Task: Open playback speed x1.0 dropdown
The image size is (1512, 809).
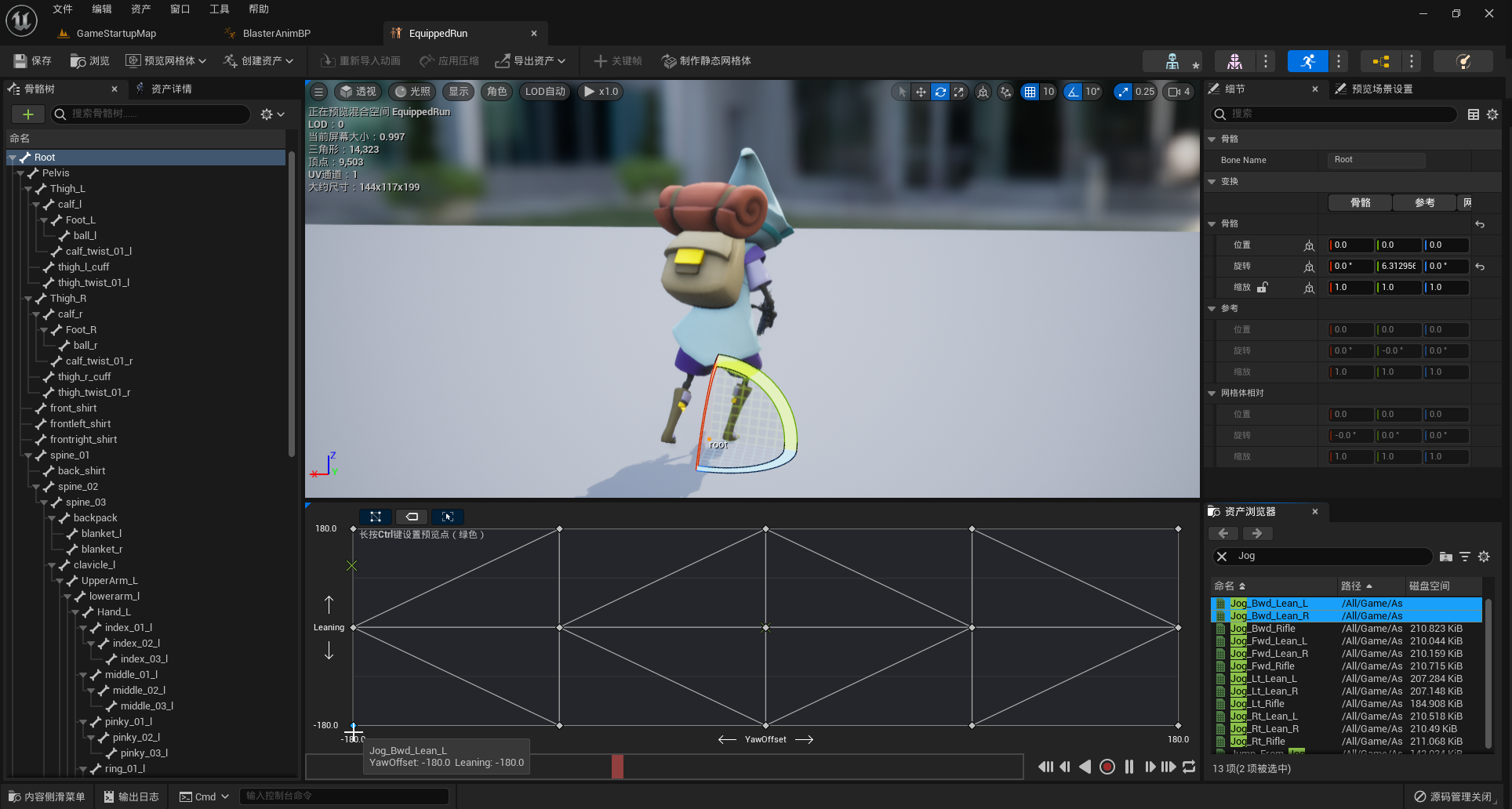Action: point(601,92)
